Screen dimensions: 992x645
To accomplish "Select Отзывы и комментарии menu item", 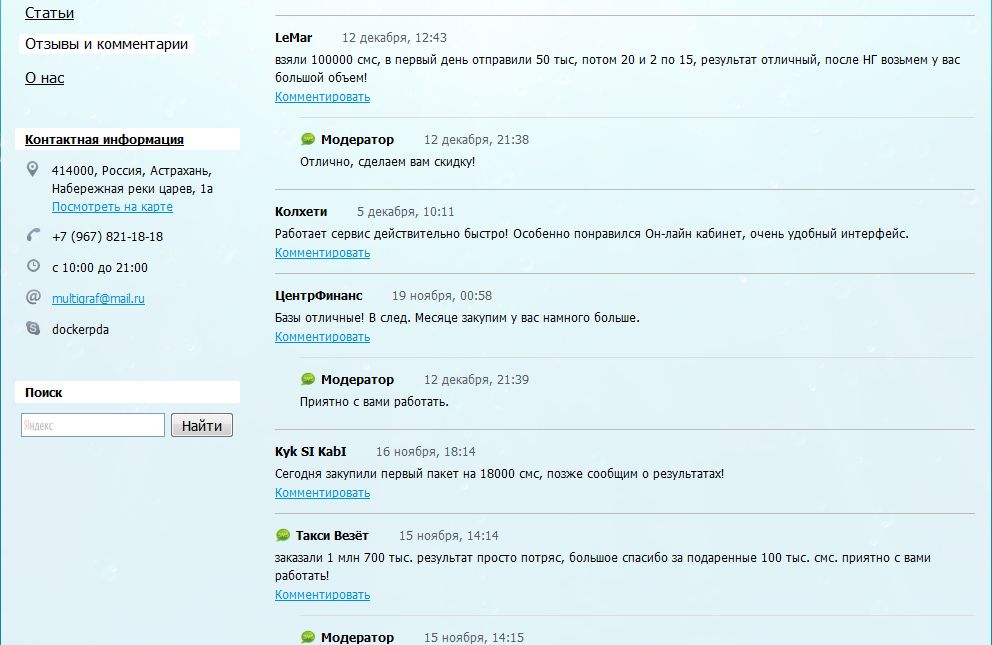I will click(106, 44).
